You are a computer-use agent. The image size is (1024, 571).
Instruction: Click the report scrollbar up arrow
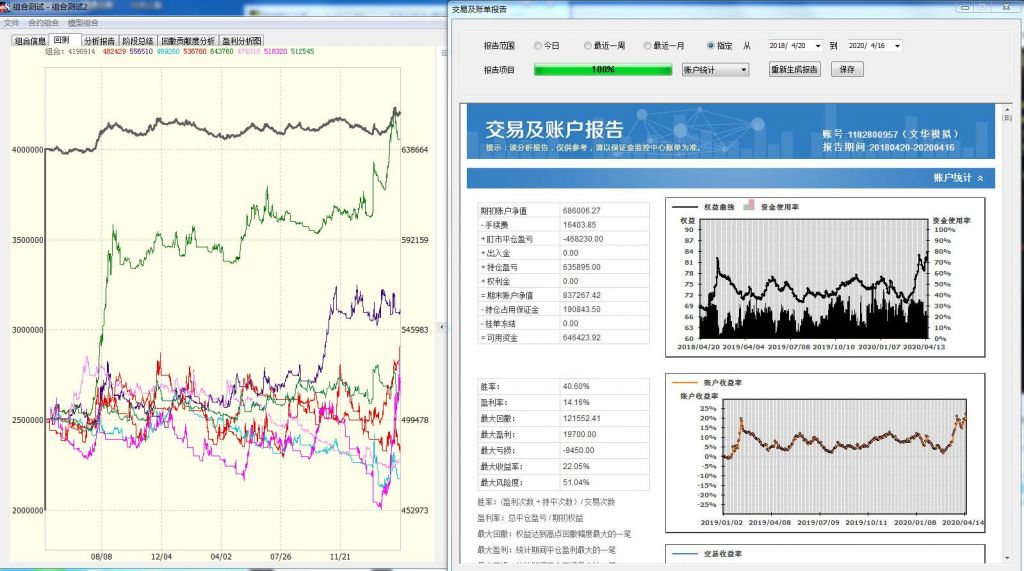click(x=1006, y=109)
